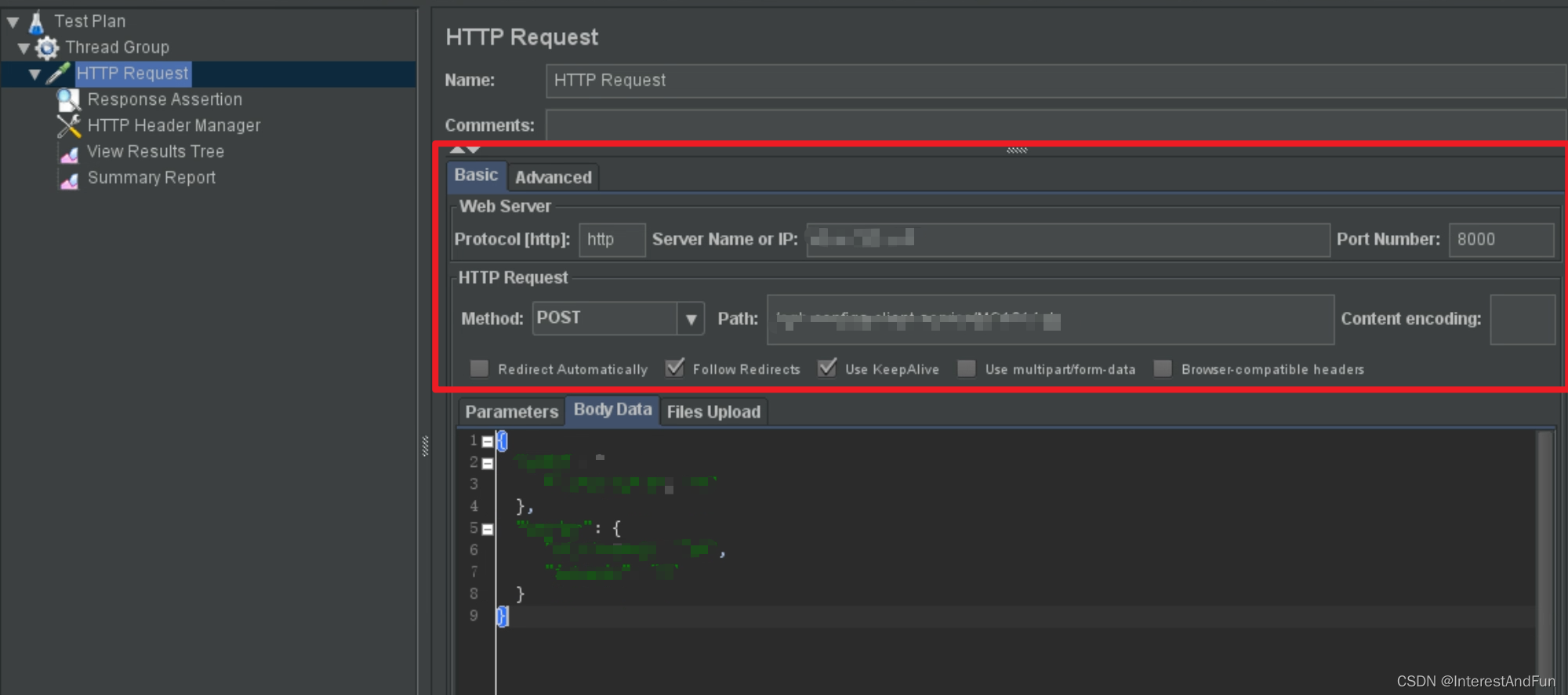Open the Parameters tab
This screenshot has height=695, width=1568.
point(511,411)
